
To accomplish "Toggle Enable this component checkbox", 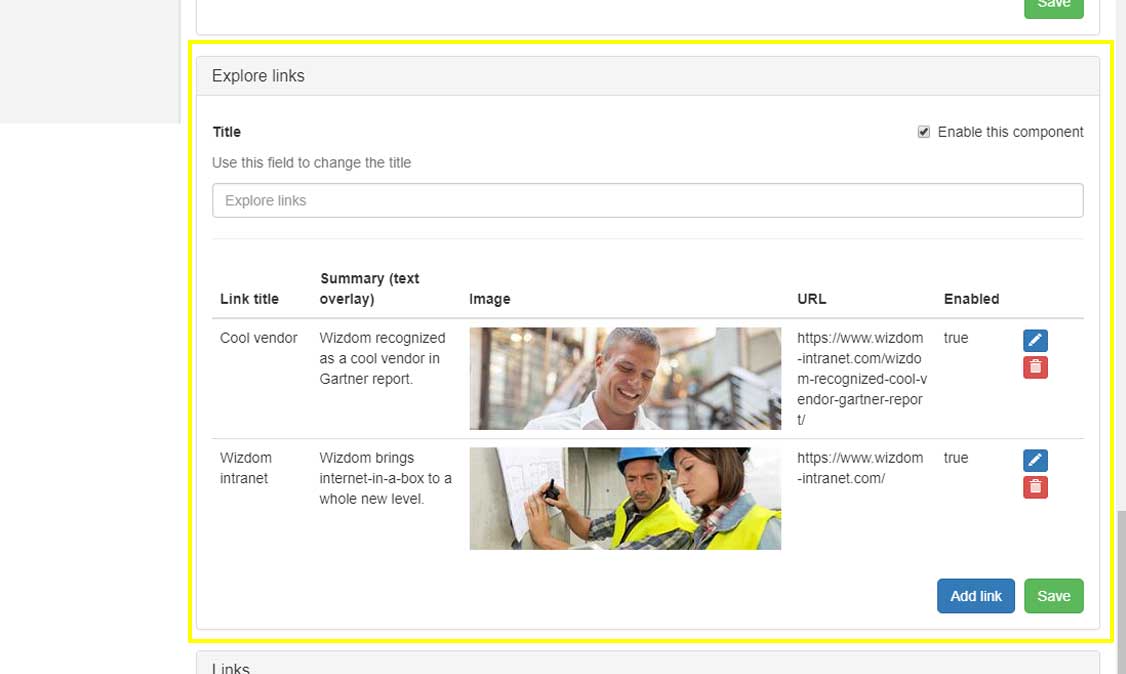I will (923, 132).
